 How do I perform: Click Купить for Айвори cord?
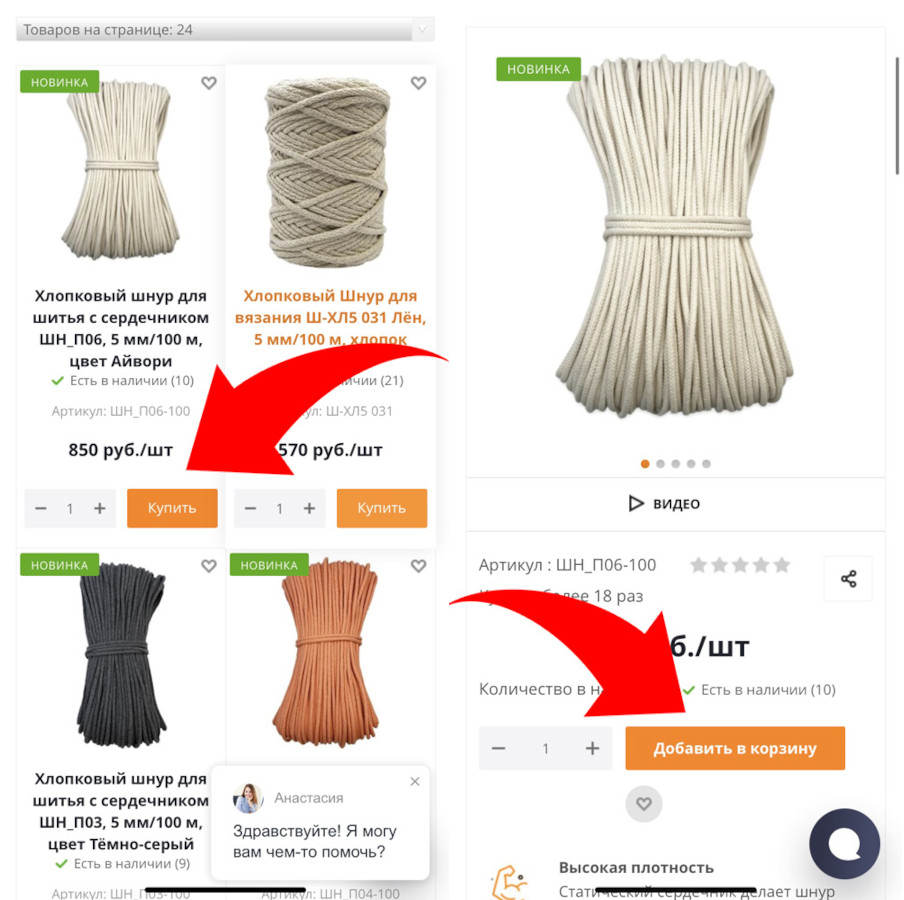click(x=172, y=509)
